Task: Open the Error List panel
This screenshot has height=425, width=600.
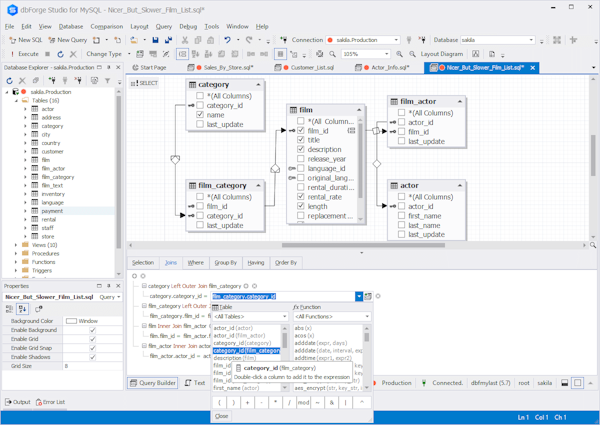Action: pos(50,402)
